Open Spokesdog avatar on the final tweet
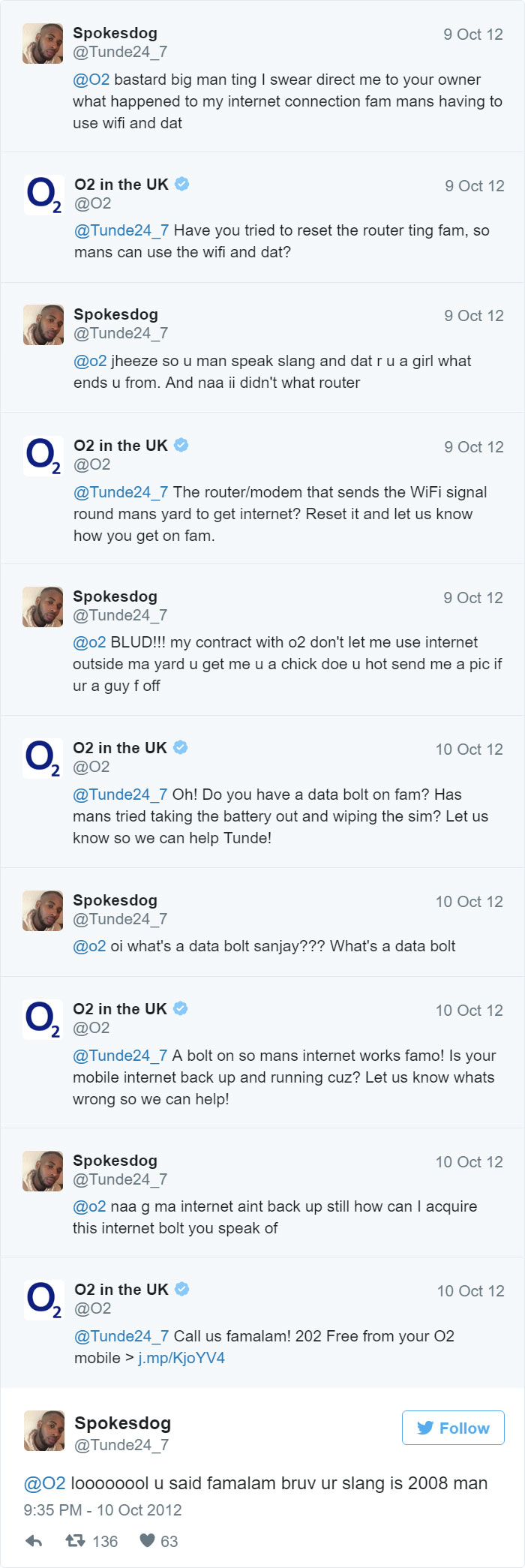The width and height of the screenshot is (525, 1568). tap(44, 1431)
